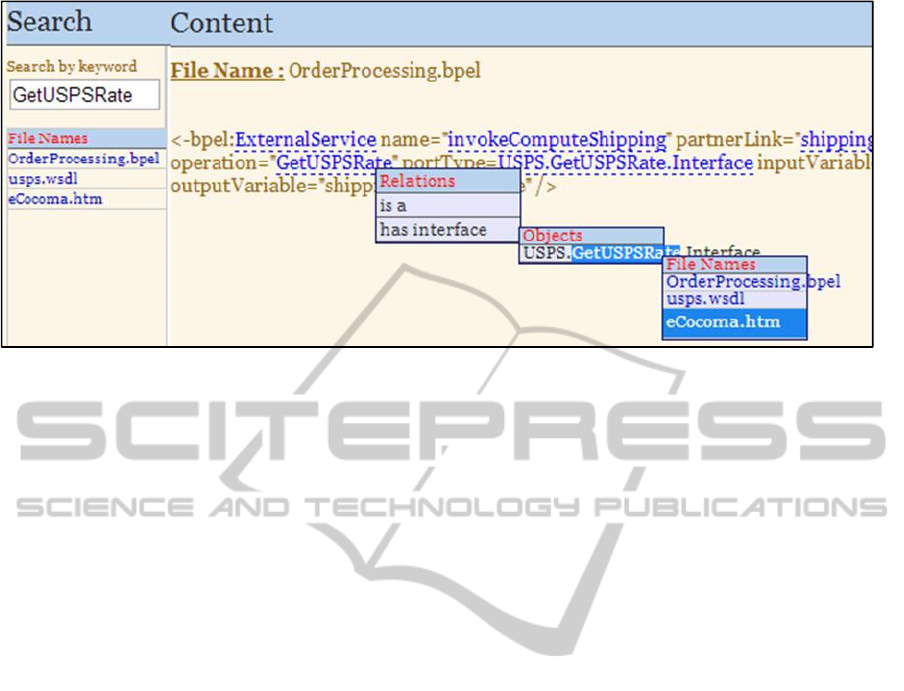This screenshot has width=904, height=691.
Task: Click the invokeComputeShipping name value
Action: tap(557, 139)
